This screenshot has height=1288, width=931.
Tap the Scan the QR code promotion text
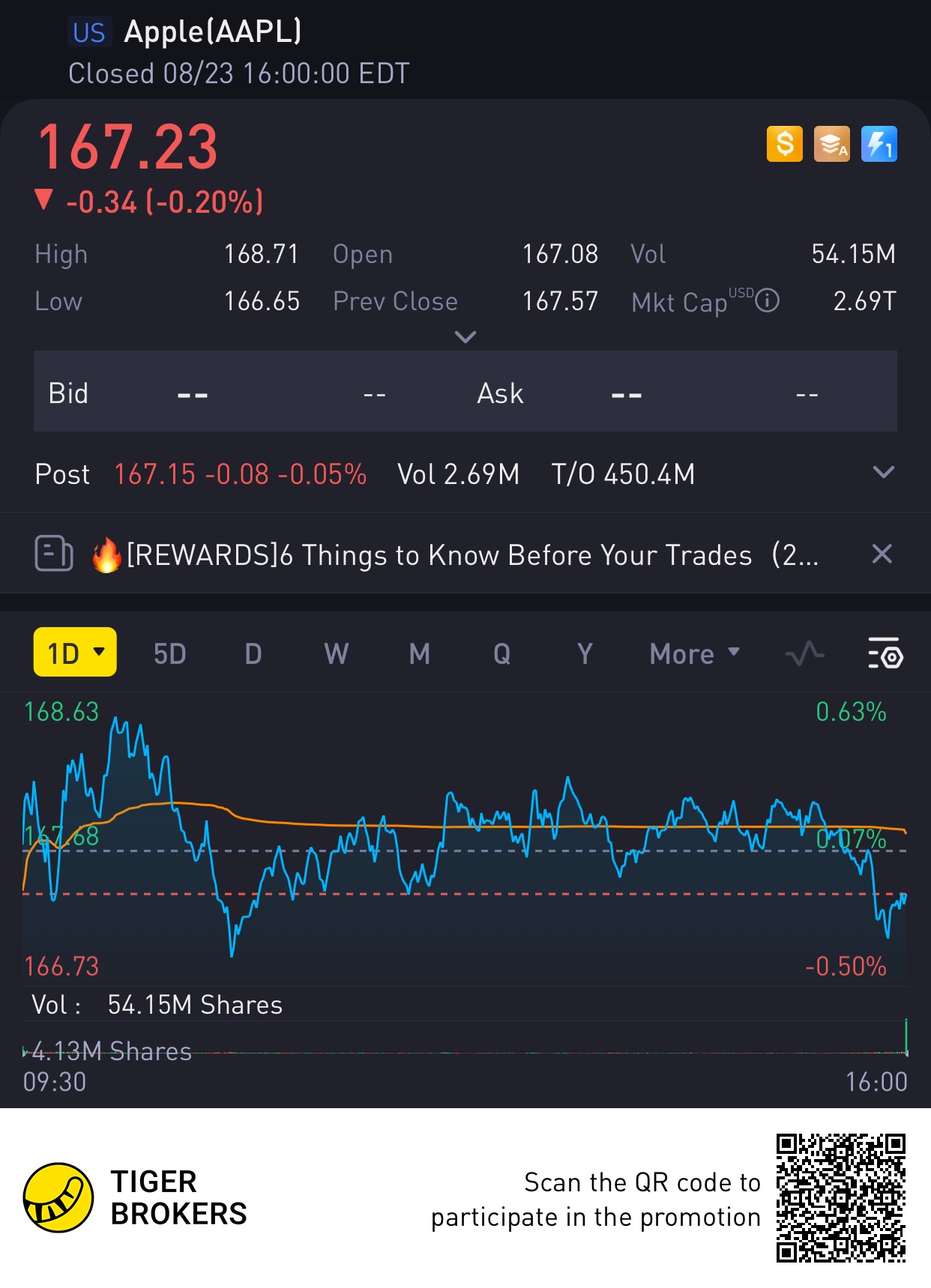595,1200
